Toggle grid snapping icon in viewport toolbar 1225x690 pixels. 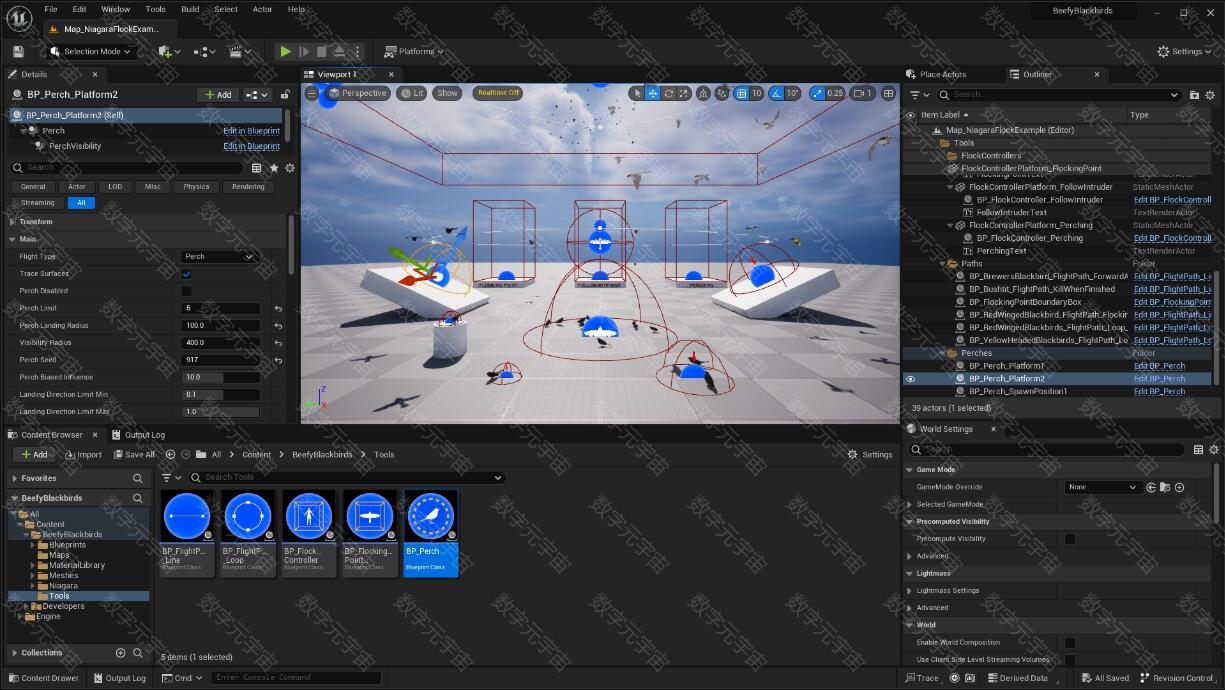(x=742, y=93)
